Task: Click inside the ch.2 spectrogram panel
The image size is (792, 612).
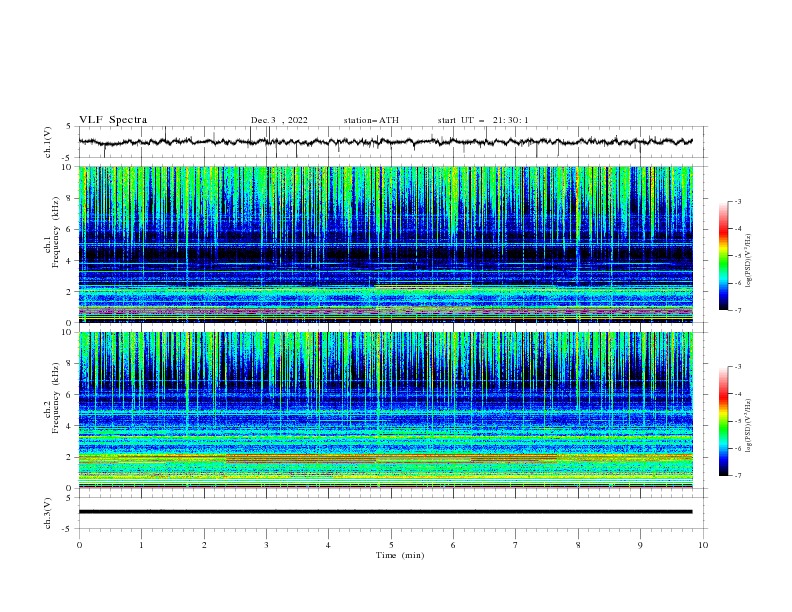Action: [385, 410]
